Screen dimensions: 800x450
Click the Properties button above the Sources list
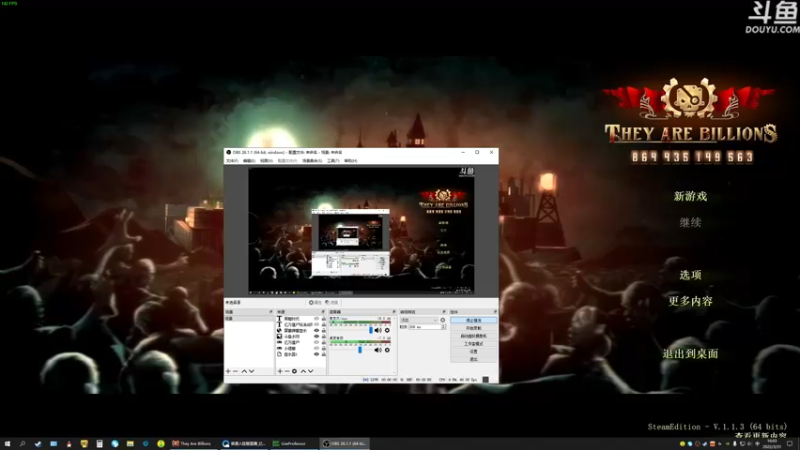[315, 303]
